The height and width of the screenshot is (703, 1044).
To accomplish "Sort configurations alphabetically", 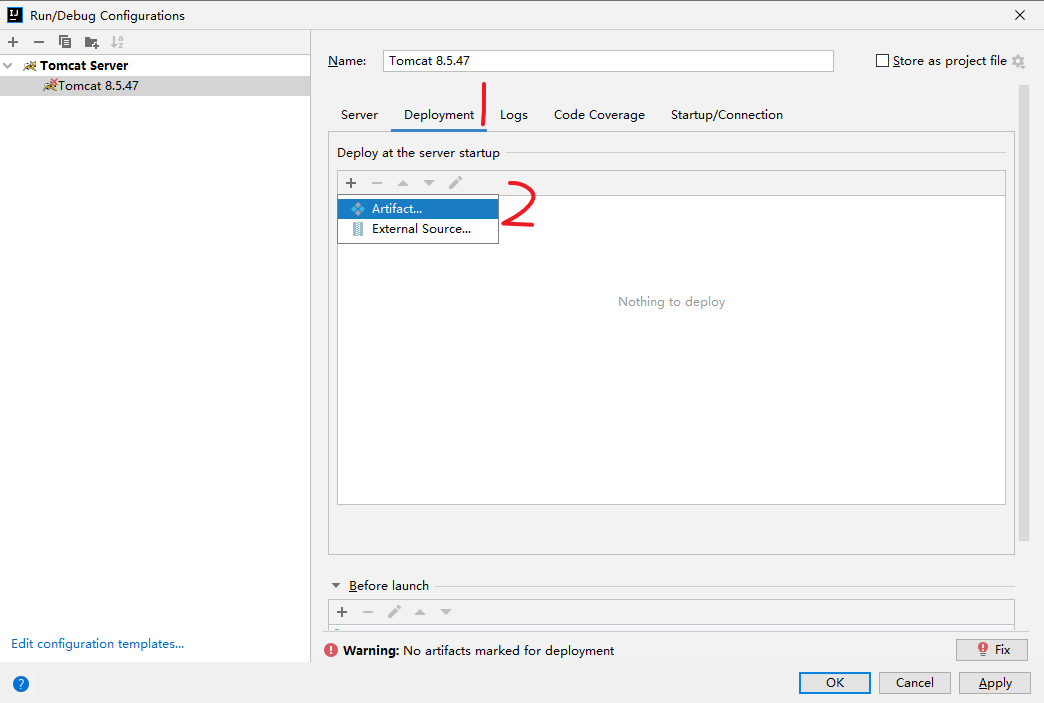I will (x=117, y=42).
